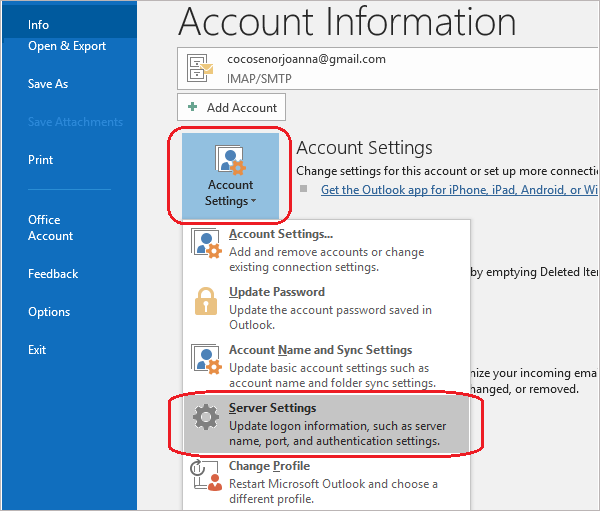This screenshot has width=600, height=511.
Task: Open the Feedback page
Action: (53, 274)
